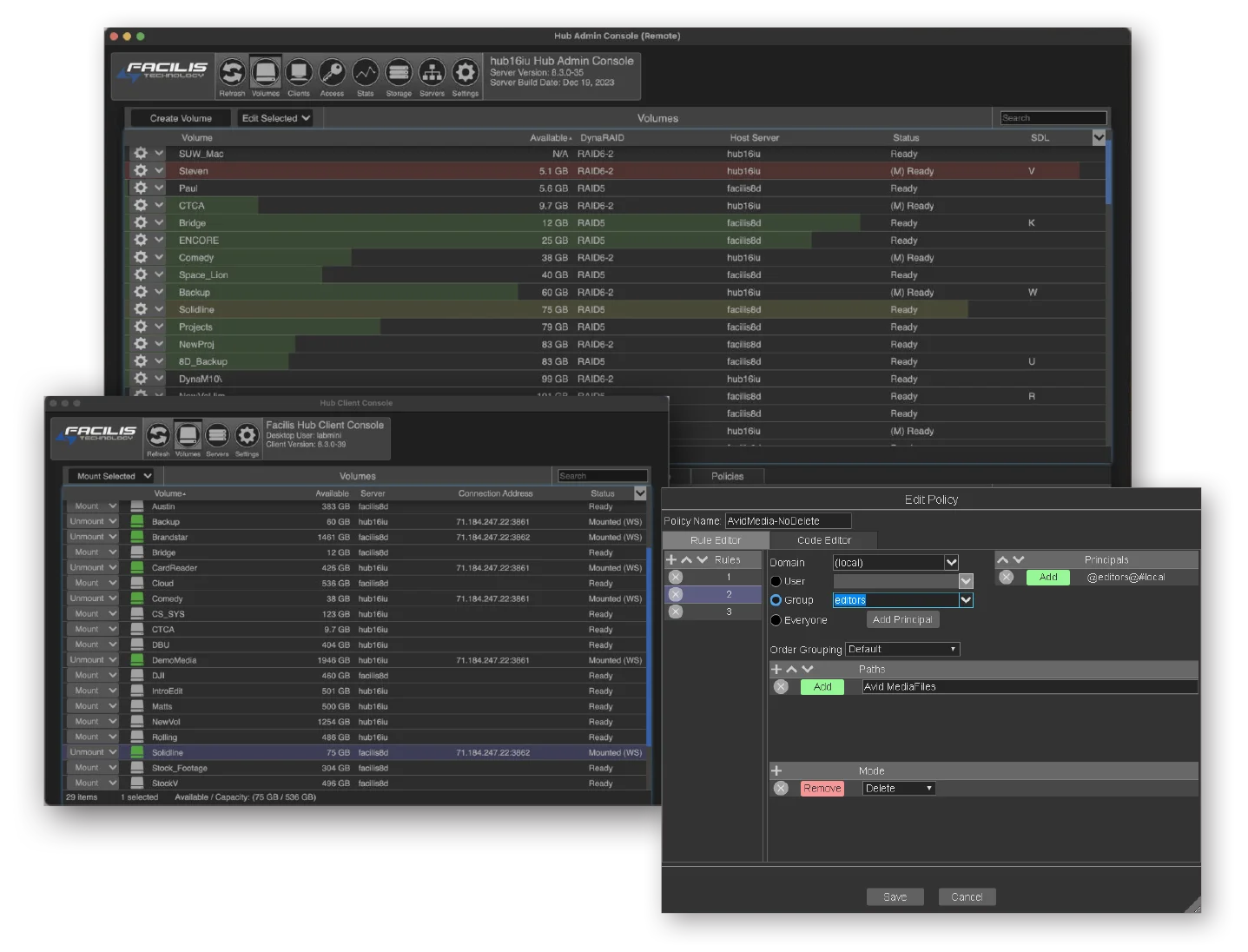Click the gear icon for the ENCORE volume
This screenshot has width=1248, height=952.
tap(141, 240)
